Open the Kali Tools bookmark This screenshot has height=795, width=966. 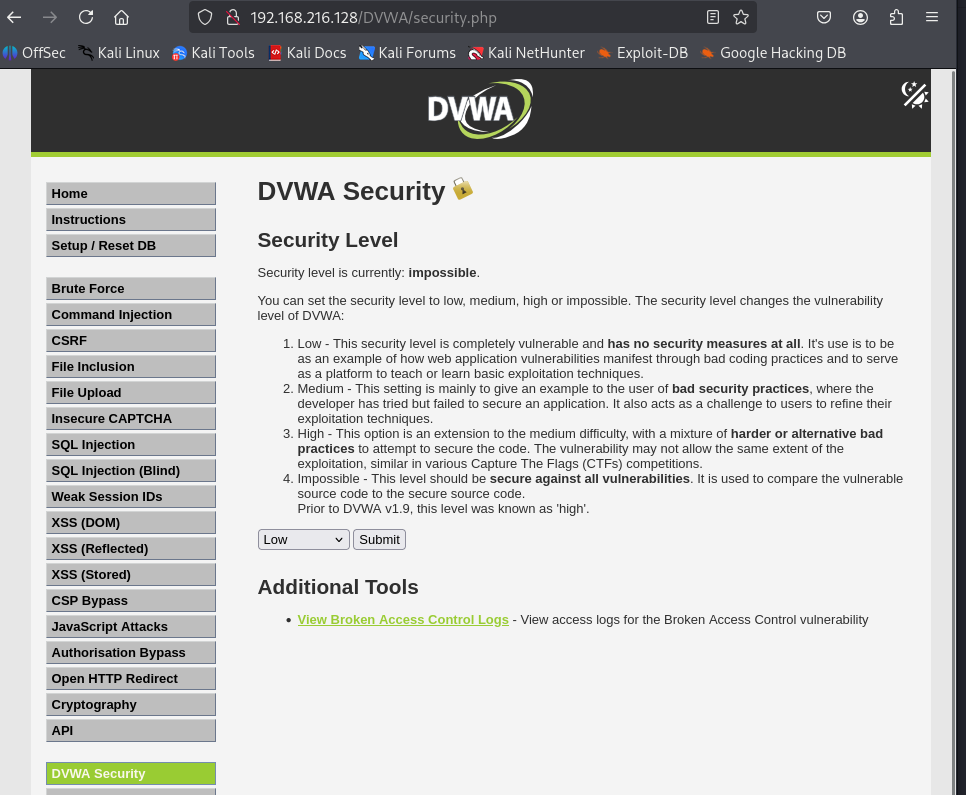pos(213,53)
